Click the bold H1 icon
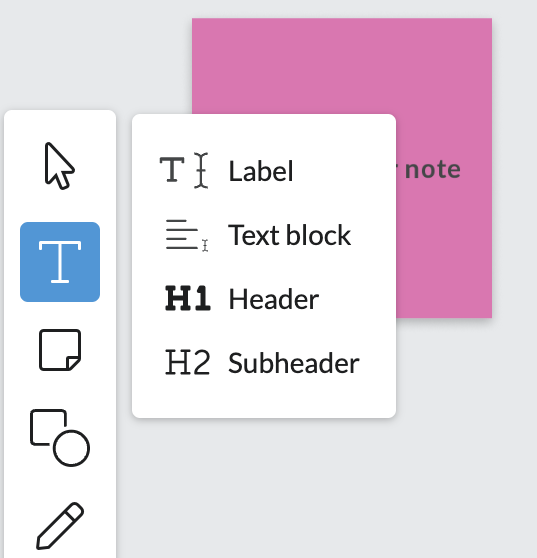The image size is (537, 558). (x=188, y=299)
